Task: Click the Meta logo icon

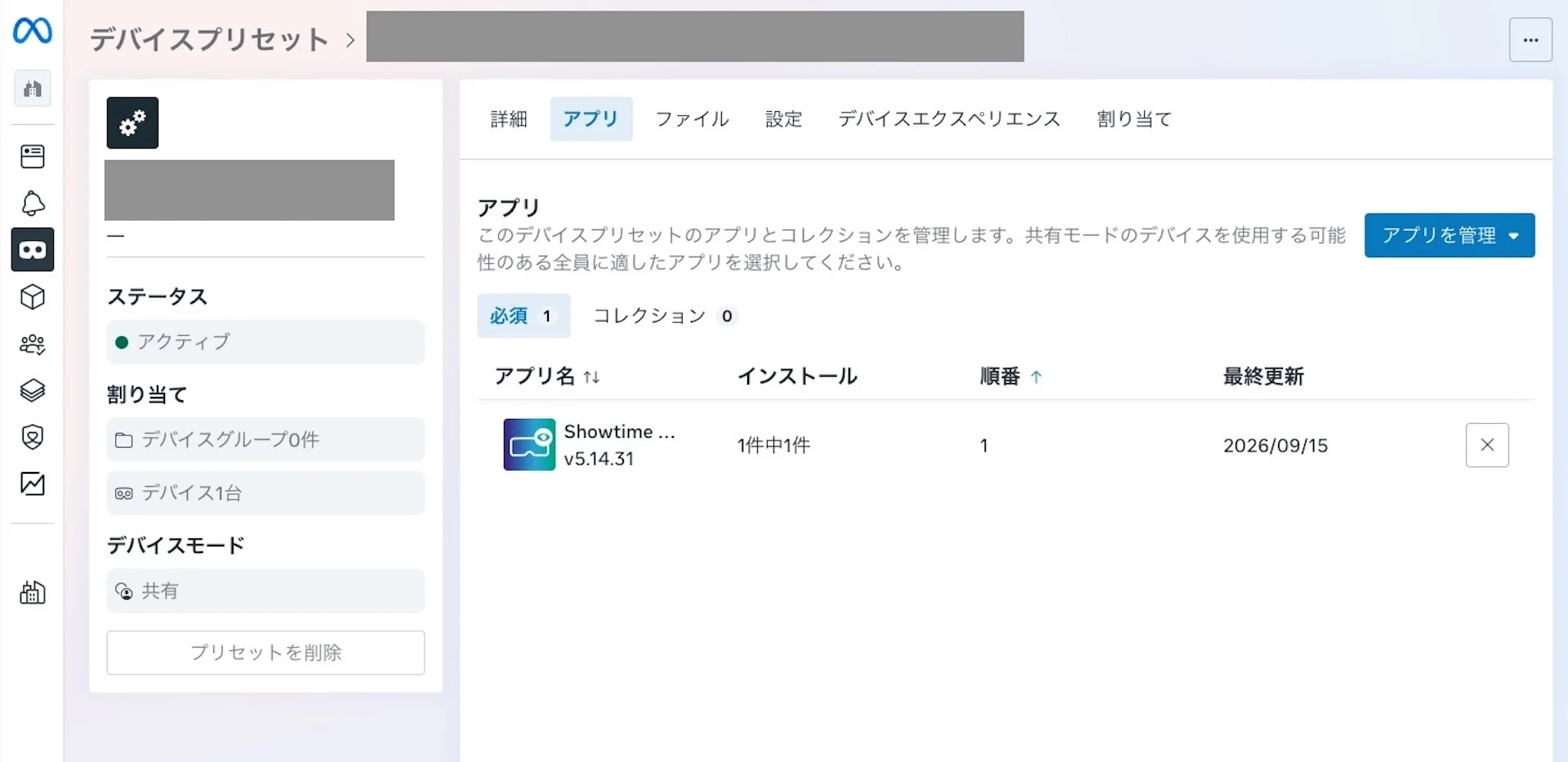Action: click(x=33, y=31)
